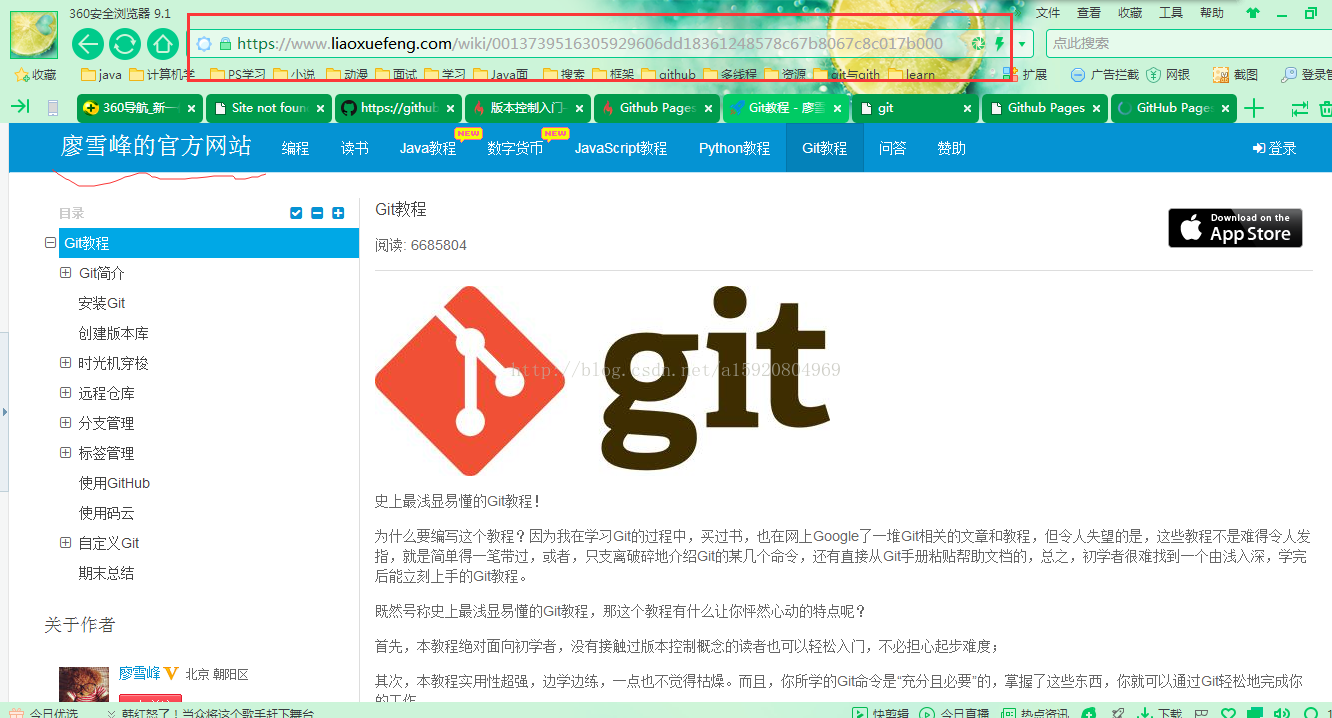1332x718 pixels.
Task: Click the address bar URL
Action: tap(589, 44)
